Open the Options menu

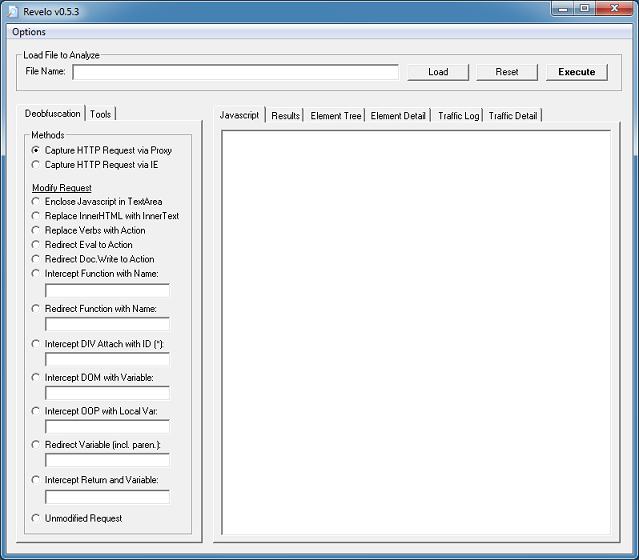click(29, 32)
